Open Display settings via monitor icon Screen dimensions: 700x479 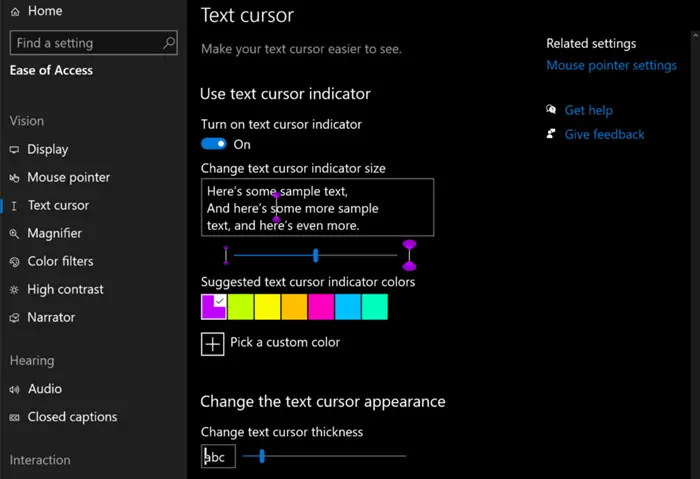click(14, 150)
